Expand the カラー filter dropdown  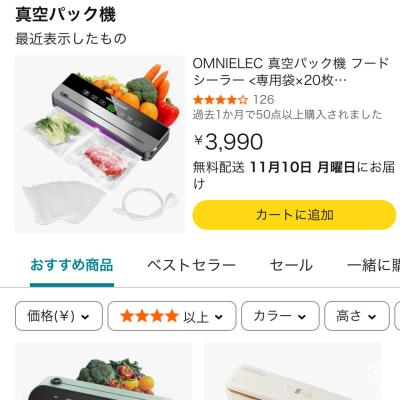280,316
